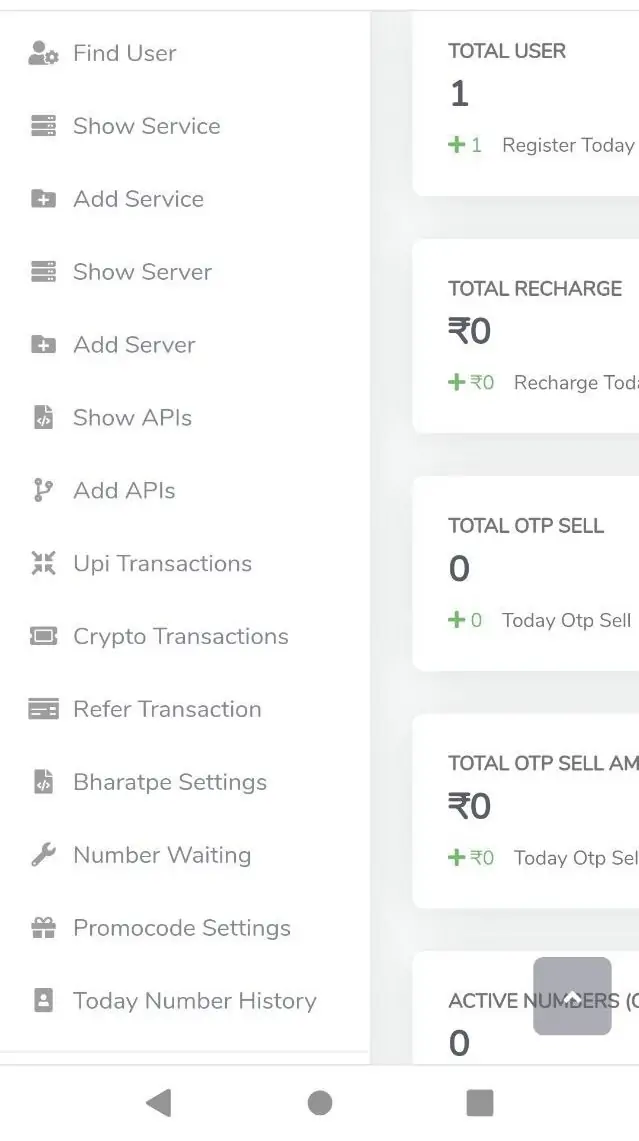Click the Promocode Settings gift icon

(43, 929)
